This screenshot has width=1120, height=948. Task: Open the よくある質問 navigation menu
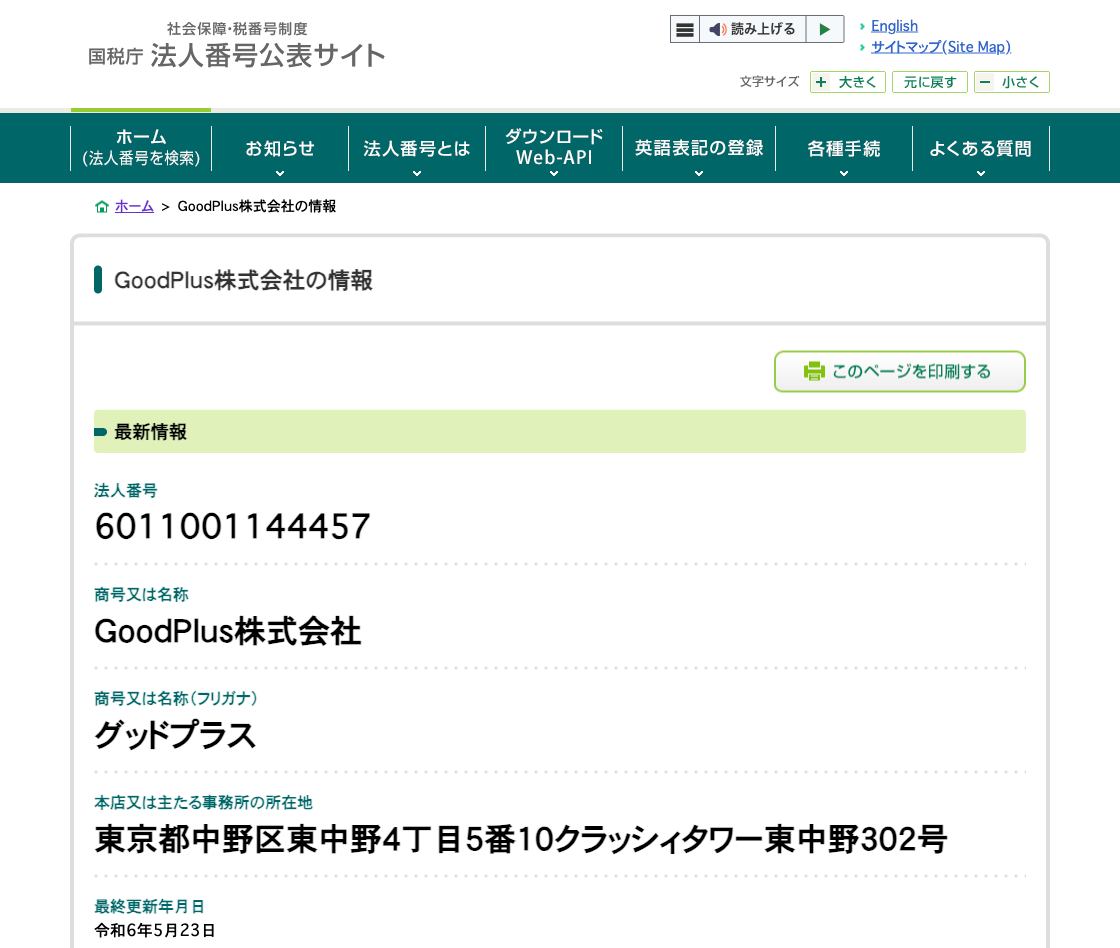[981, 148]
